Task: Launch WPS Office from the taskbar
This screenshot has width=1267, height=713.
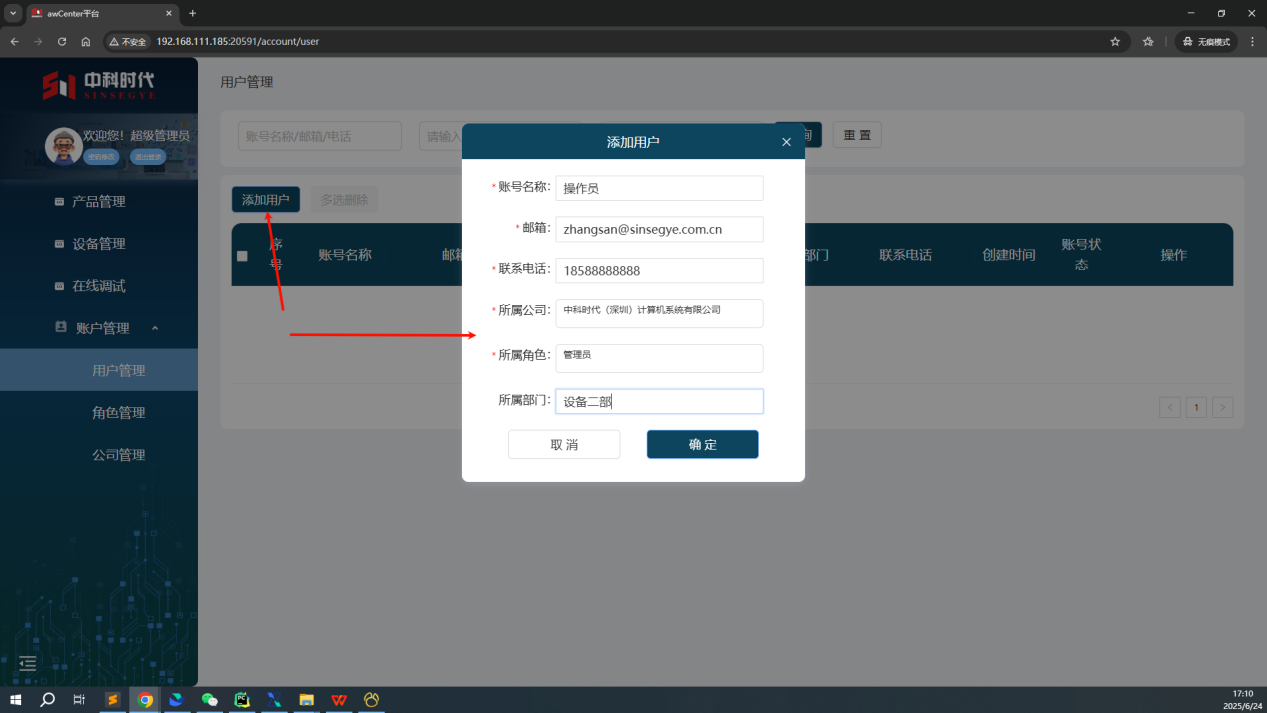Action: [339, 700]
